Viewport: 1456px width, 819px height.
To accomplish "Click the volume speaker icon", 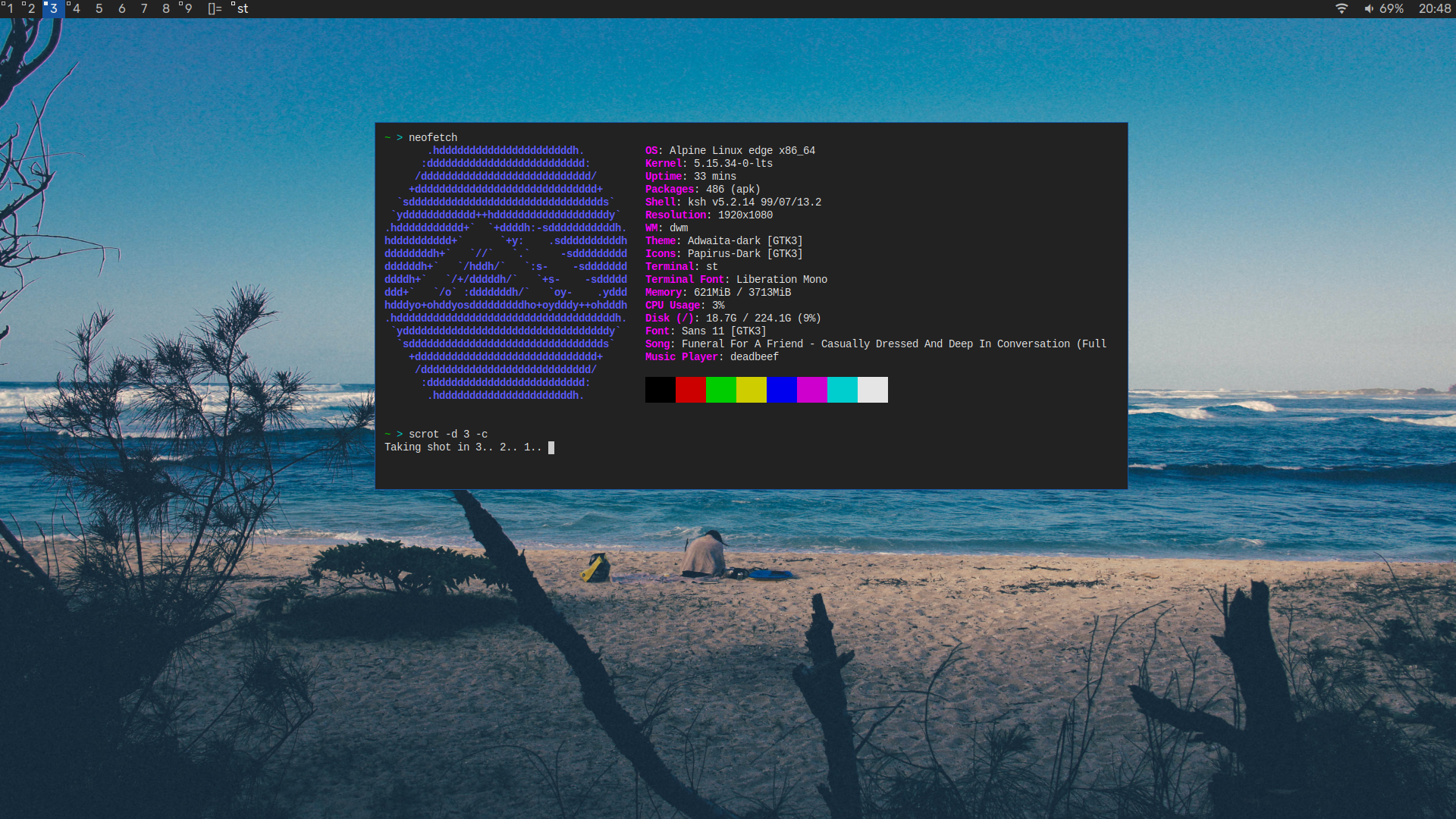I will [x=1369, y=8].
